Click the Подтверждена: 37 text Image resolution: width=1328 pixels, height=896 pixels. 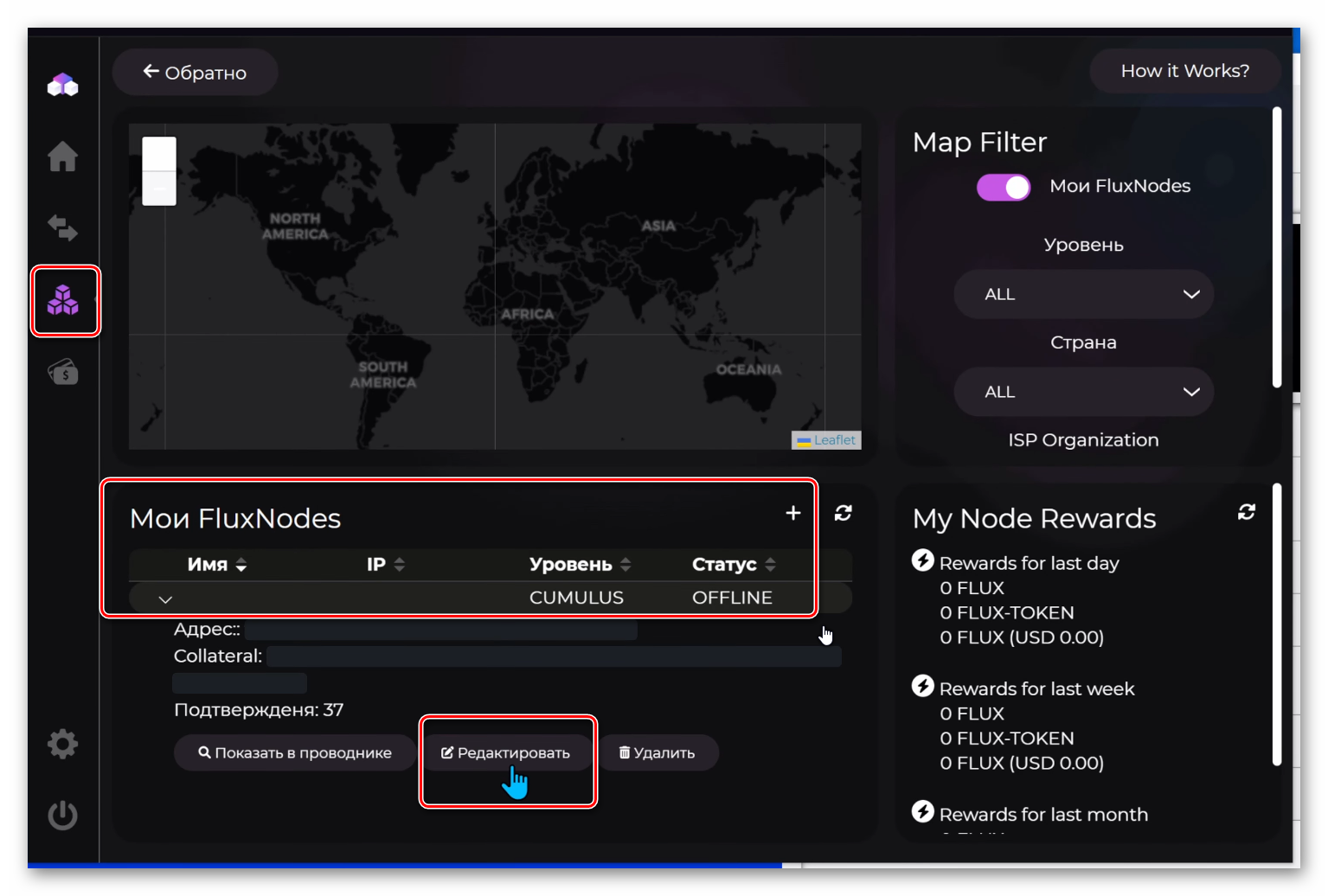pyautogui.click(x=259, y=710)
